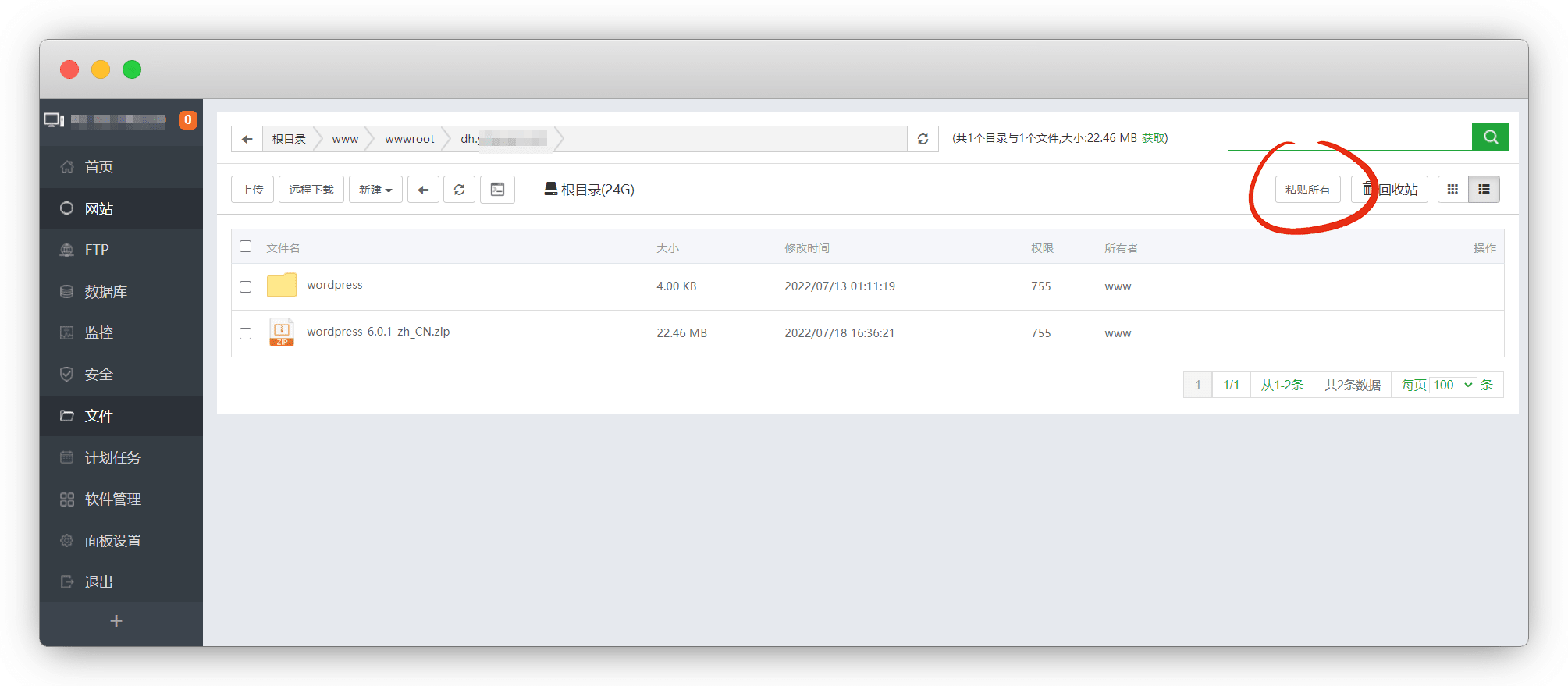The image size is (1568, 686).
Task: Click the wordpress folder icon
Action: 281,285
